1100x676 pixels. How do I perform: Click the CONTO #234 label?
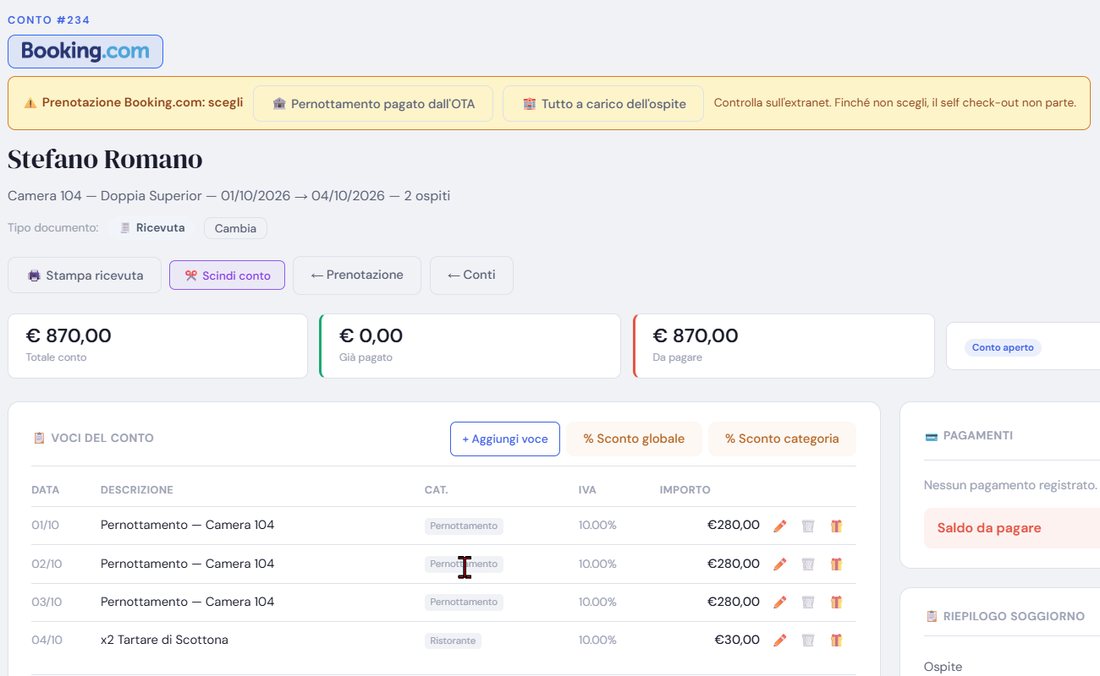coord(48,20)
